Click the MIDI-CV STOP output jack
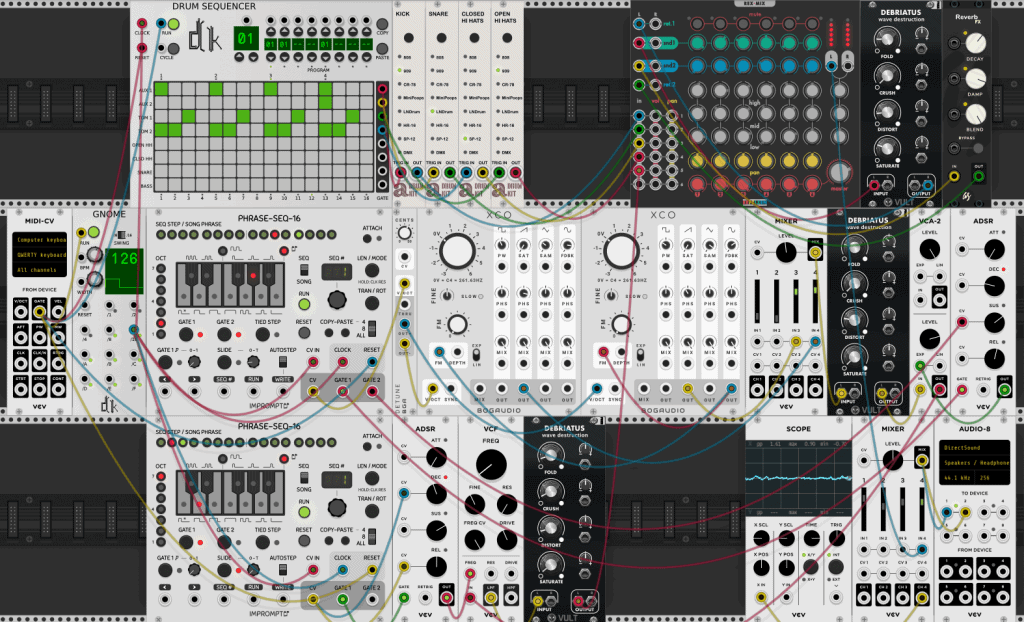Screen dimensions: 1024x622 coord(40,389)
